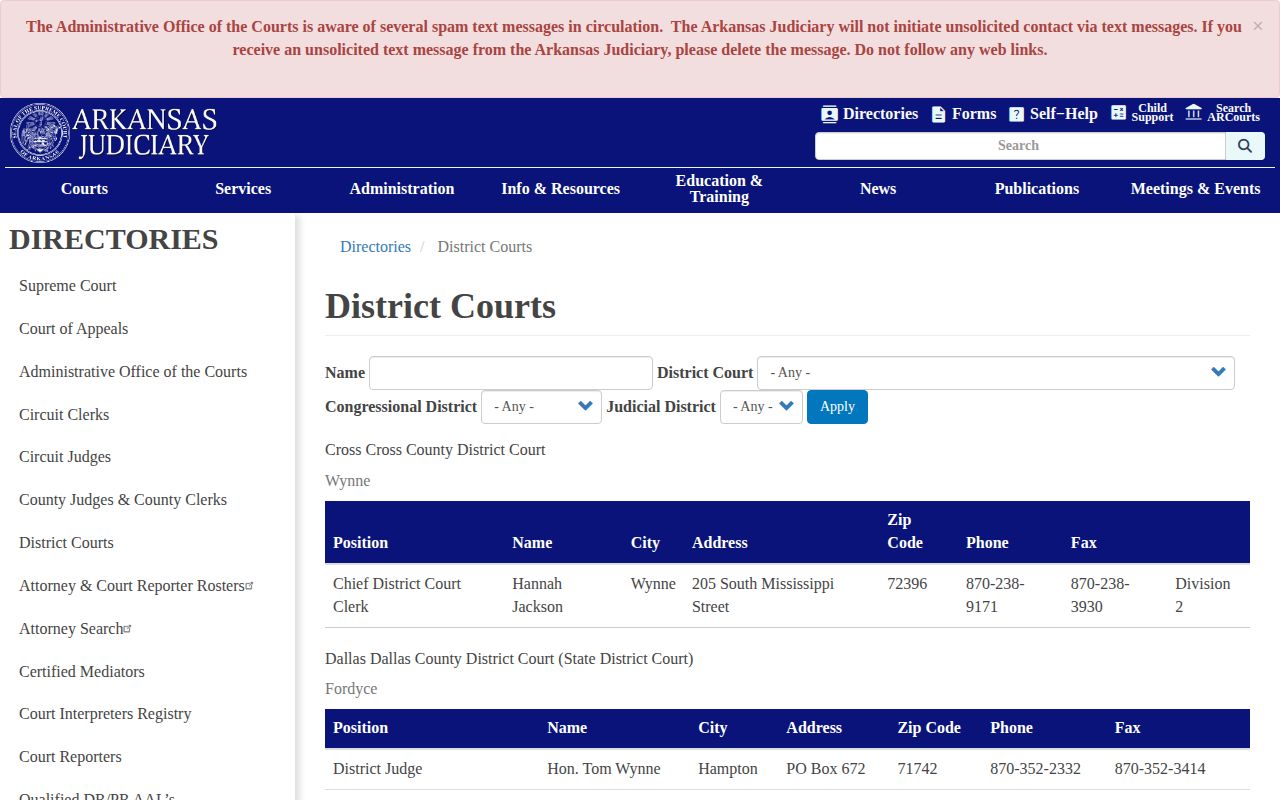Click the site search text box

[x=1020, y=146]
